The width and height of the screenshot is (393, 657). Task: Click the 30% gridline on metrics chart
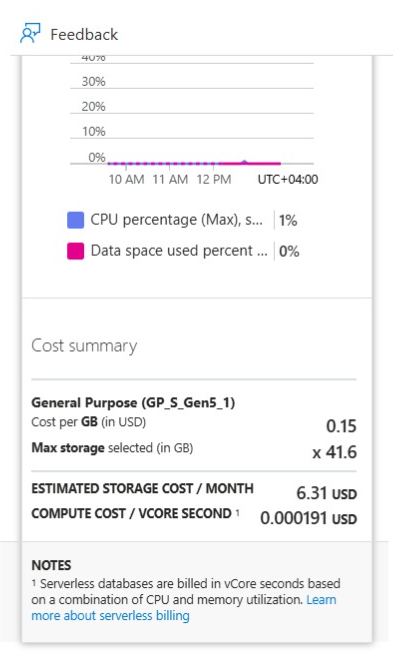pyautogui.click(x=192, y=88)
